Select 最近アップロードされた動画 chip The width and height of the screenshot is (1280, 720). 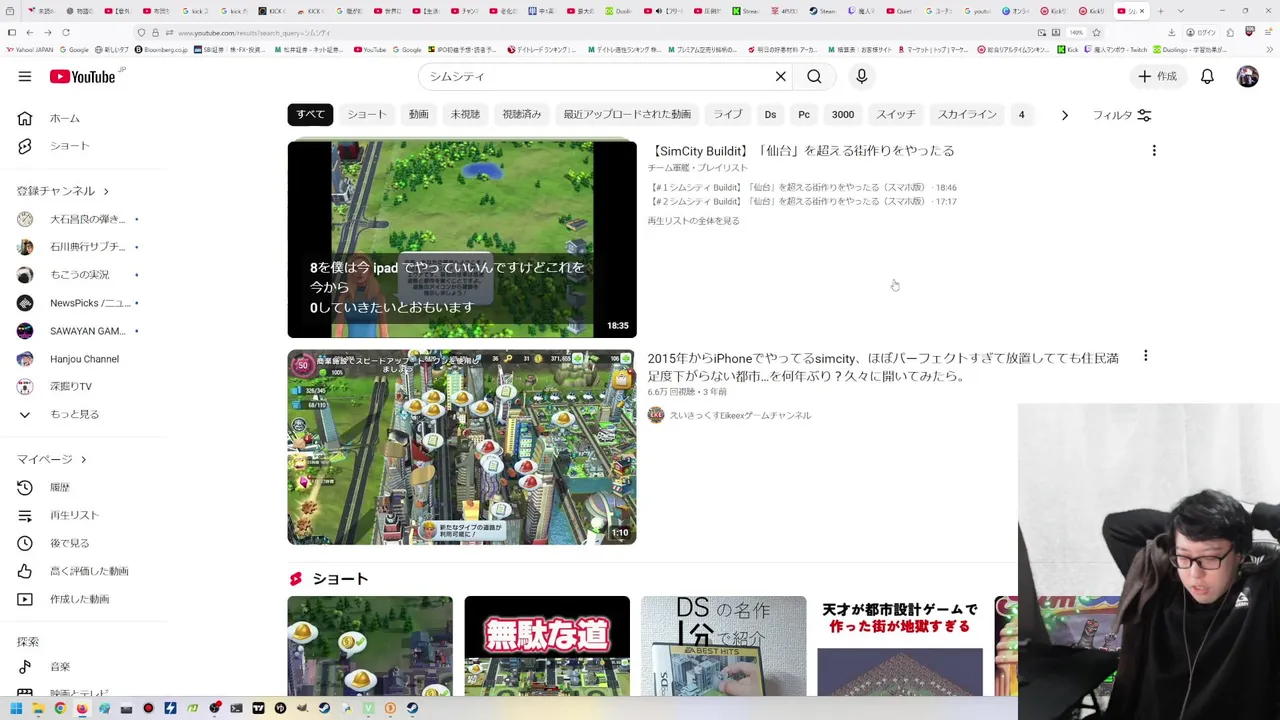click(x=627, y=114)
